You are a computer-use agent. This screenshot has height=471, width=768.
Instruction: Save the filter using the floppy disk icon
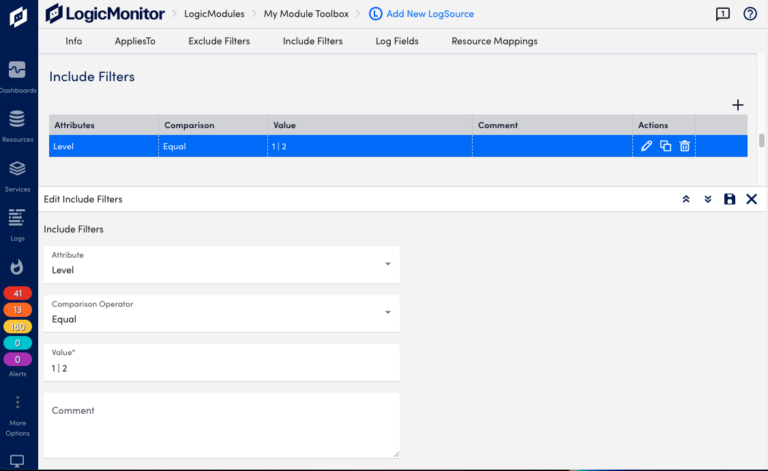pos(729,199)
